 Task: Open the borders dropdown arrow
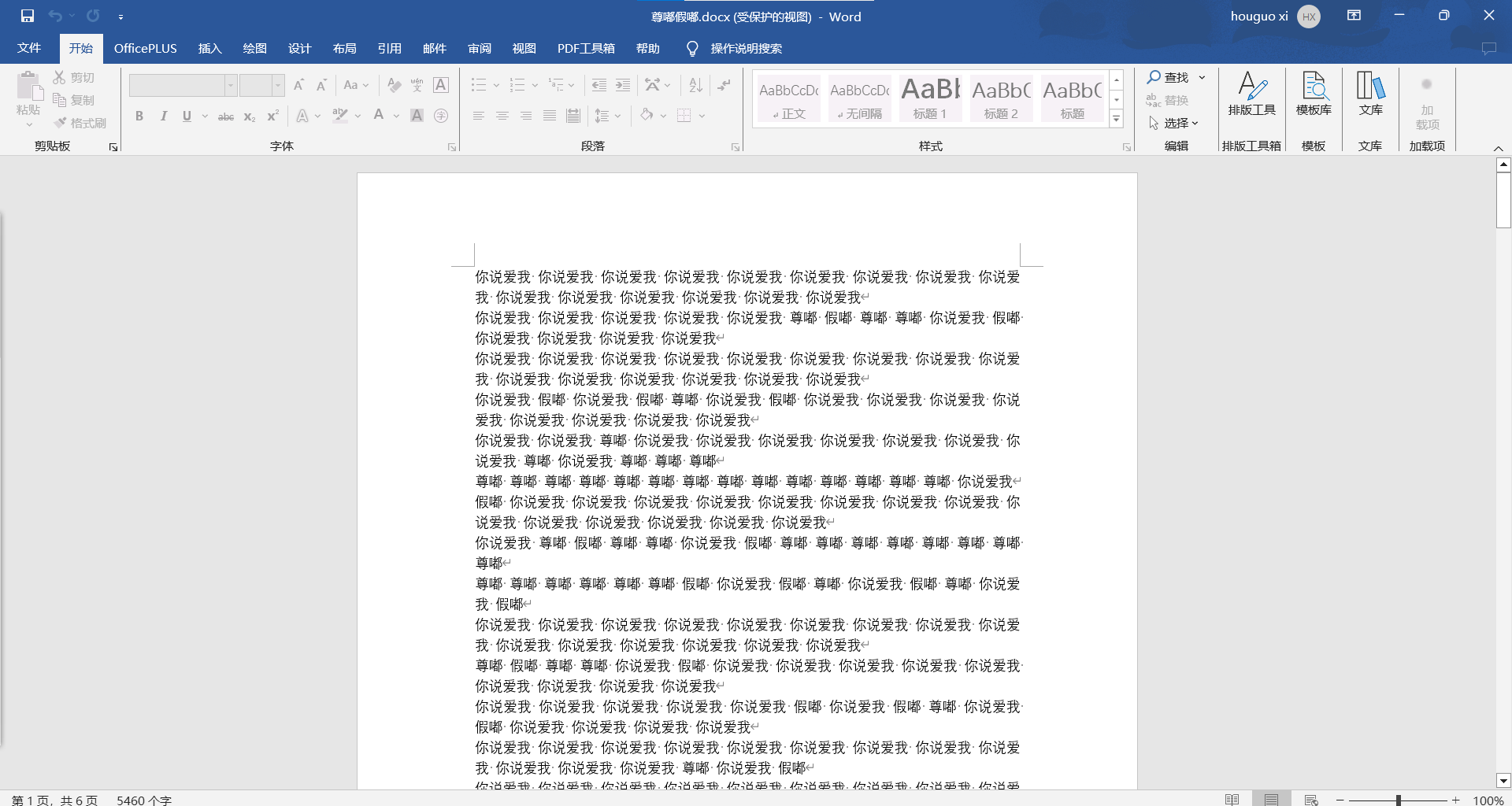702,116
